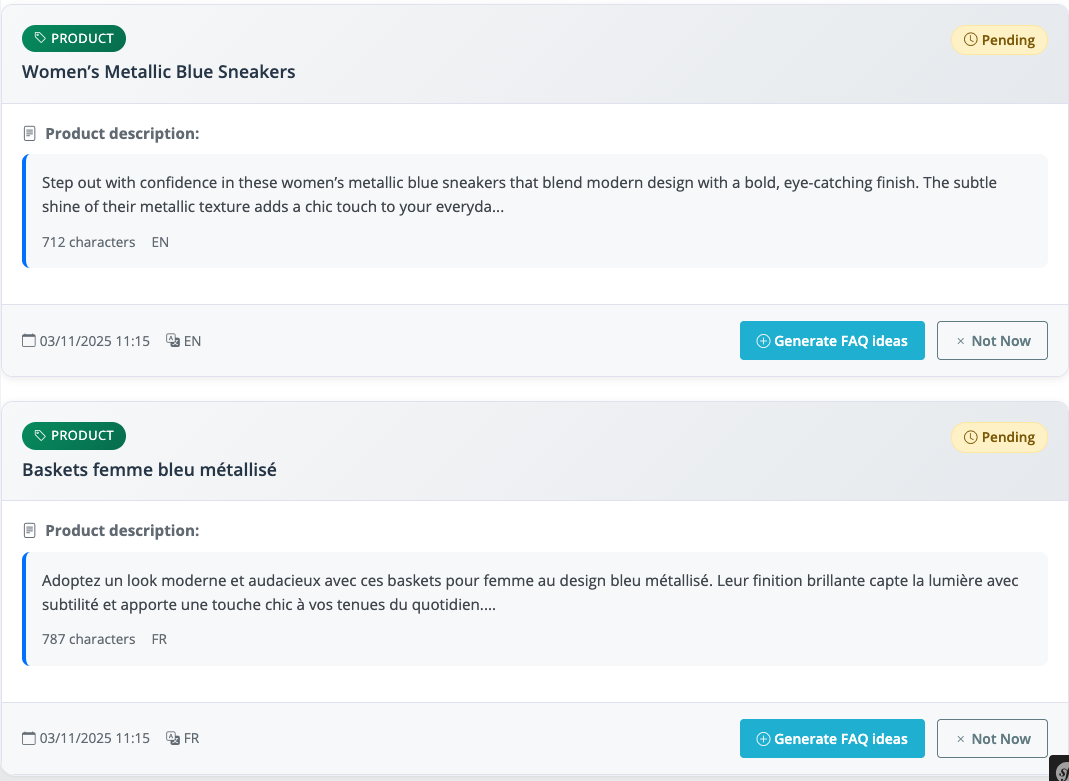
Task: Click the document icon above the French description
Action: [x=30, y=531]
